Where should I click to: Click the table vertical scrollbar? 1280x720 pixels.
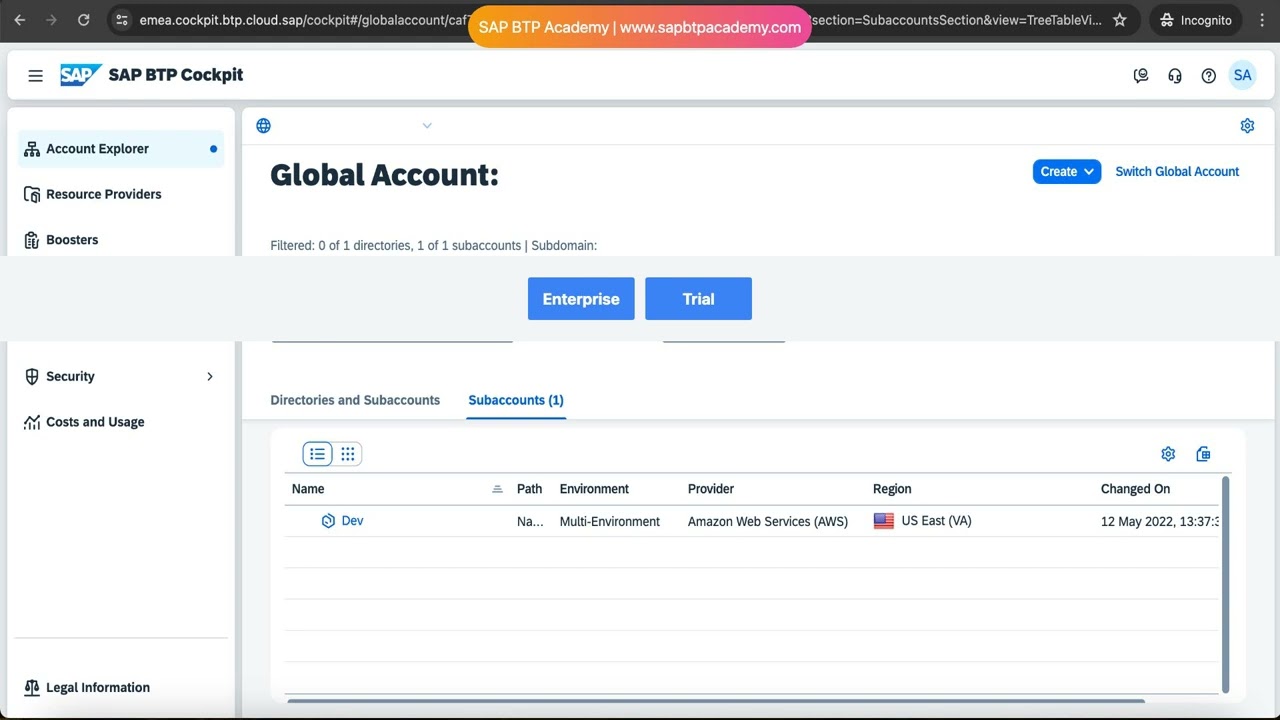[x=1225, y=585]
